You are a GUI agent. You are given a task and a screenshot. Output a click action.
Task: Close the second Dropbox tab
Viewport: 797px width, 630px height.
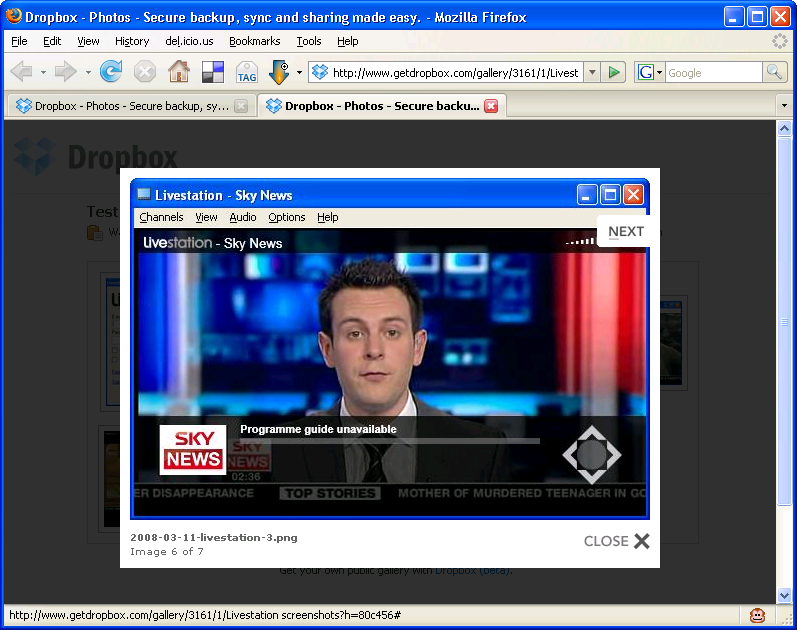(x=491, y=106)
